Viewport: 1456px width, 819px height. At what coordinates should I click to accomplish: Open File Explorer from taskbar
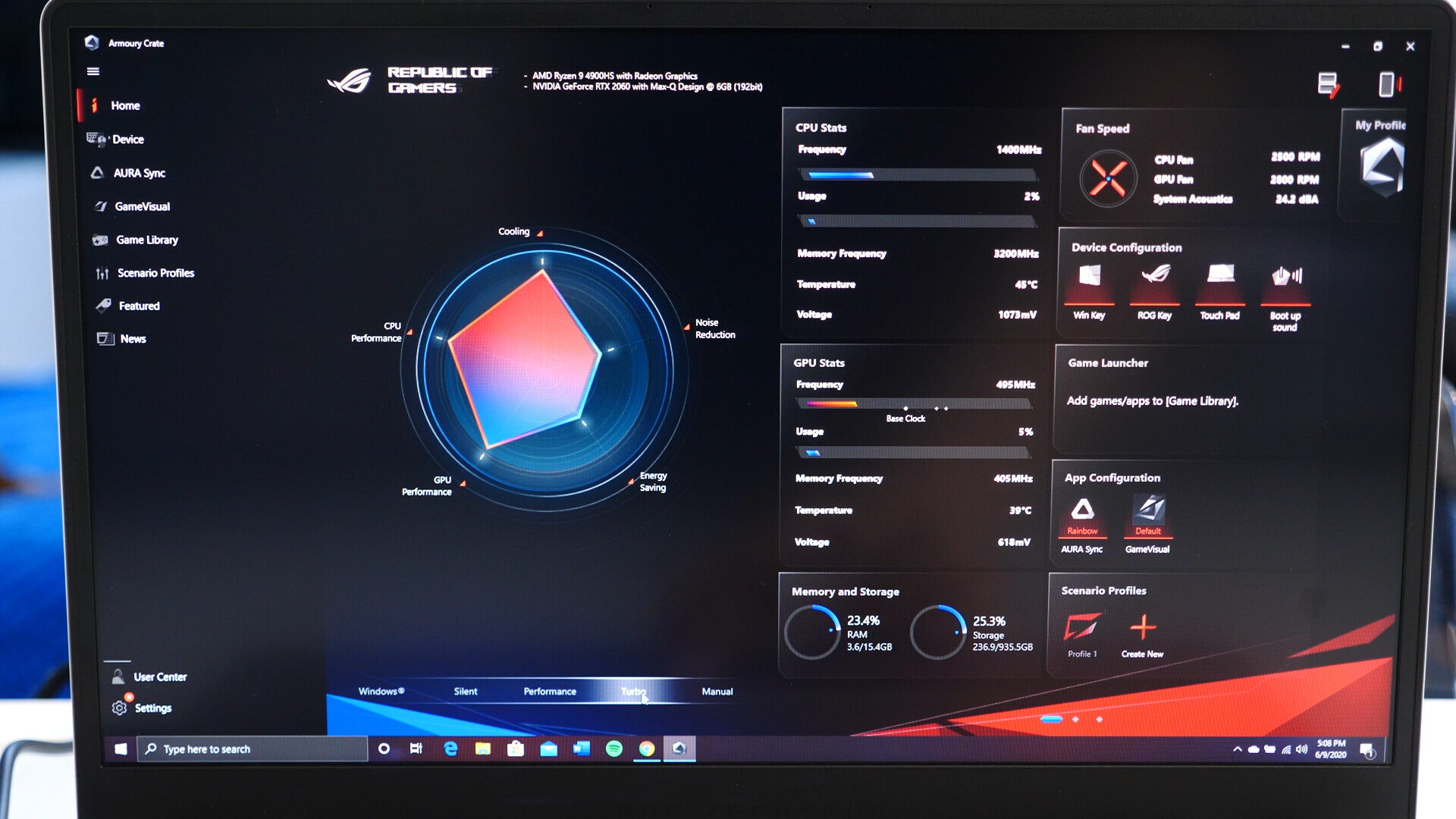[x=483, y=749]
